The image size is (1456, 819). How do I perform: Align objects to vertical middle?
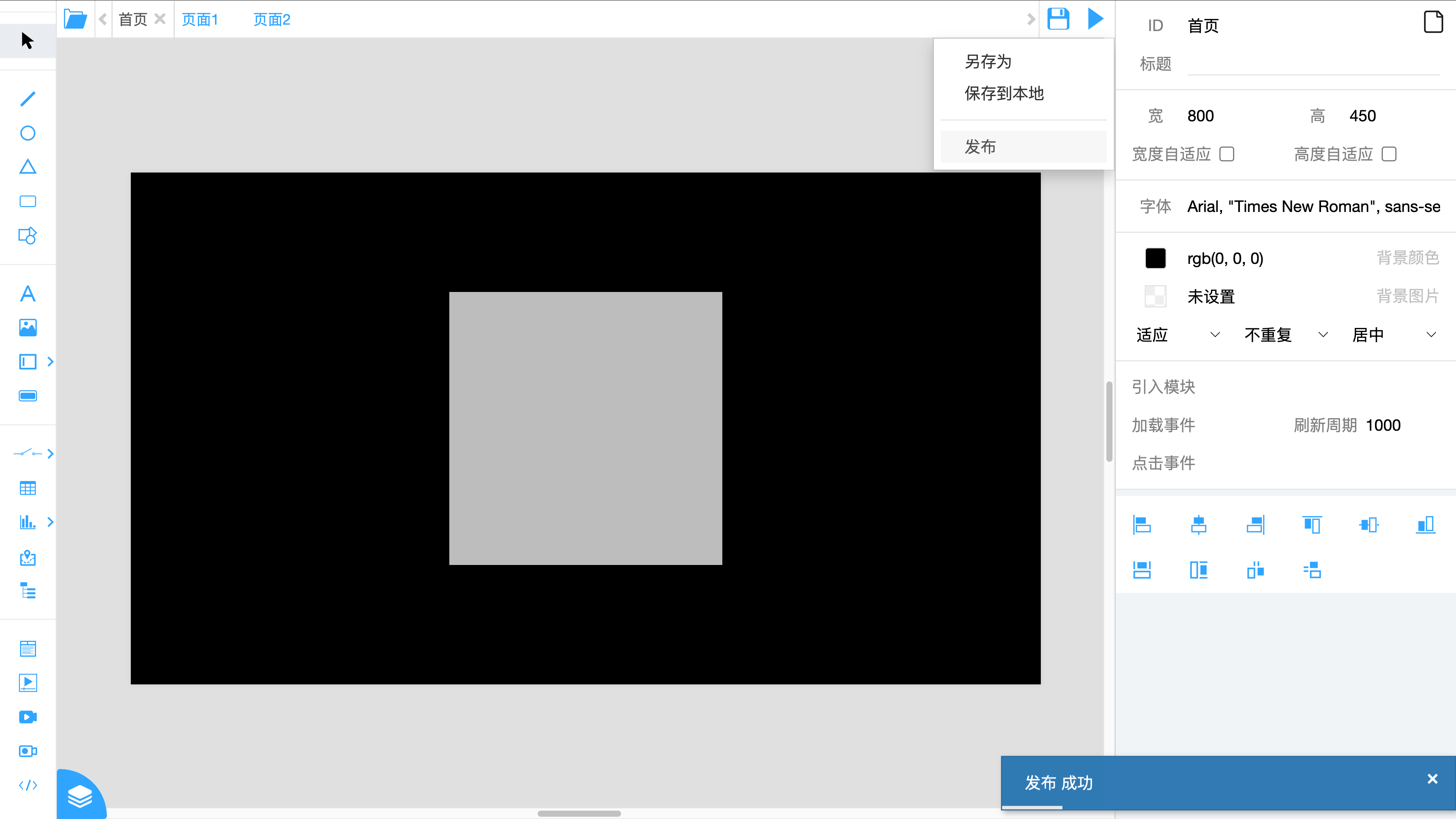click(x=1368, y=524)
